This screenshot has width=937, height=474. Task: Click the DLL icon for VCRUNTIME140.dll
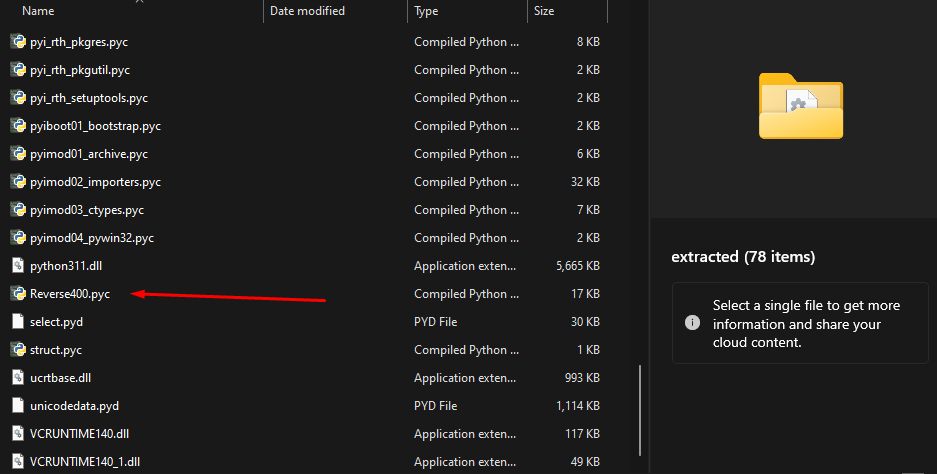click(x=18, y=434)
